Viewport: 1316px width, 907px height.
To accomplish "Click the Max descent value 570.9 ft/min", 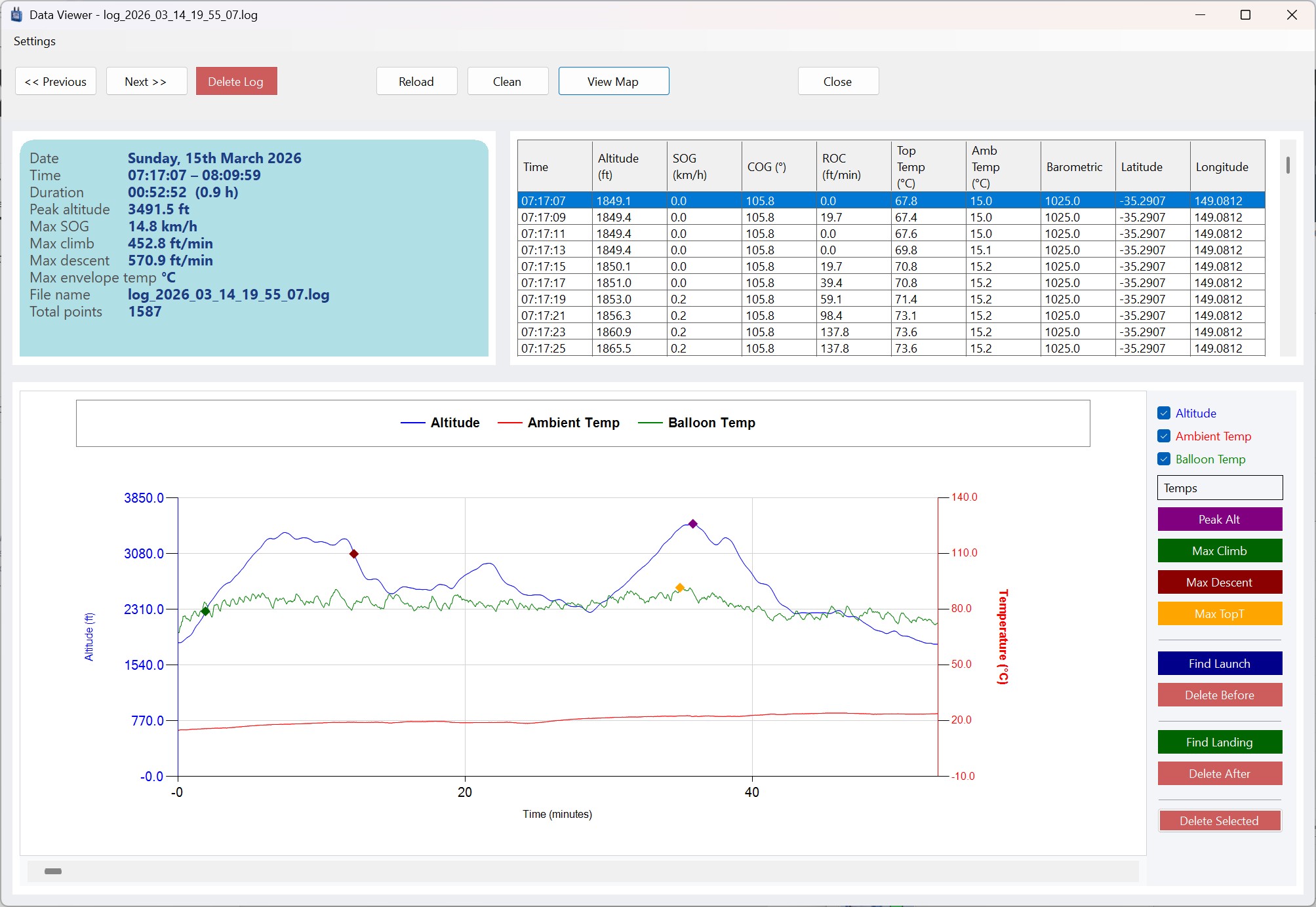I will pyautogui.click(x=170, y=260).
